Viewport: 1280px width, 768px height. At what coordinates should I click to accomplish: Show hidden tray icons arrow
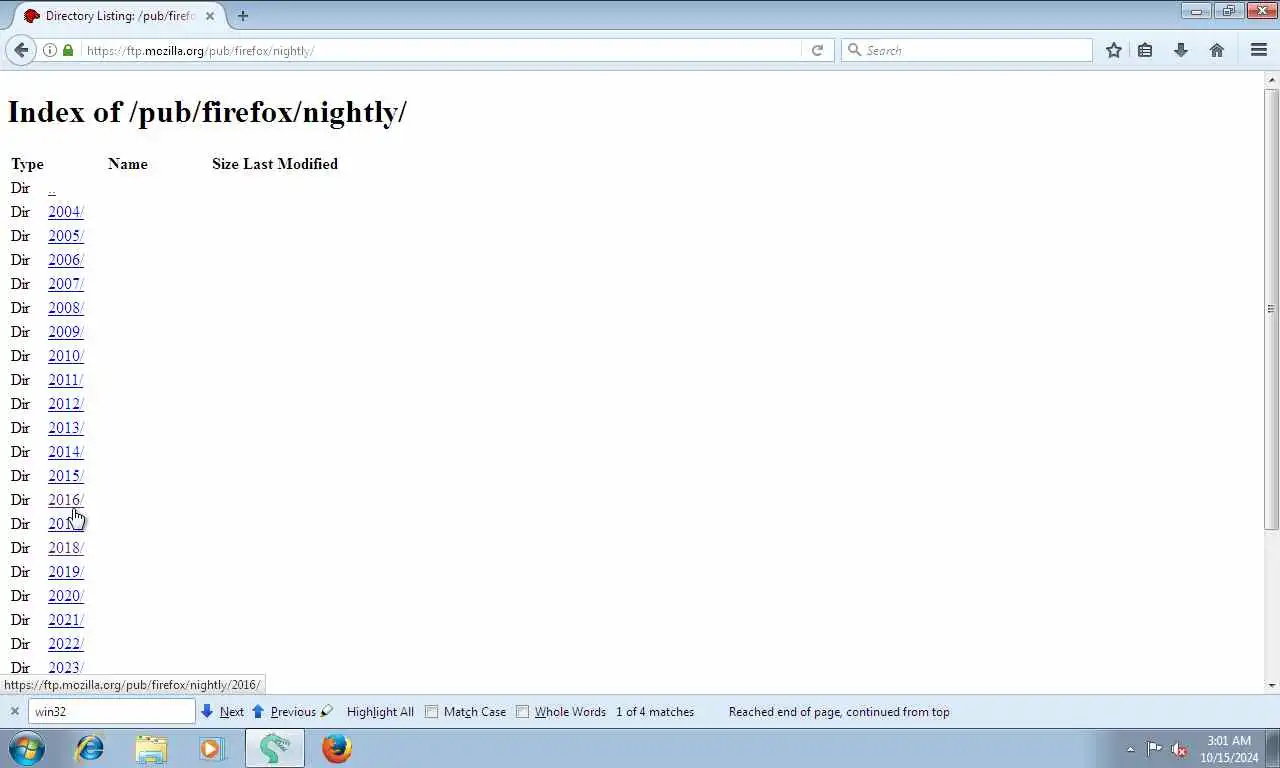coord(1130,749)
